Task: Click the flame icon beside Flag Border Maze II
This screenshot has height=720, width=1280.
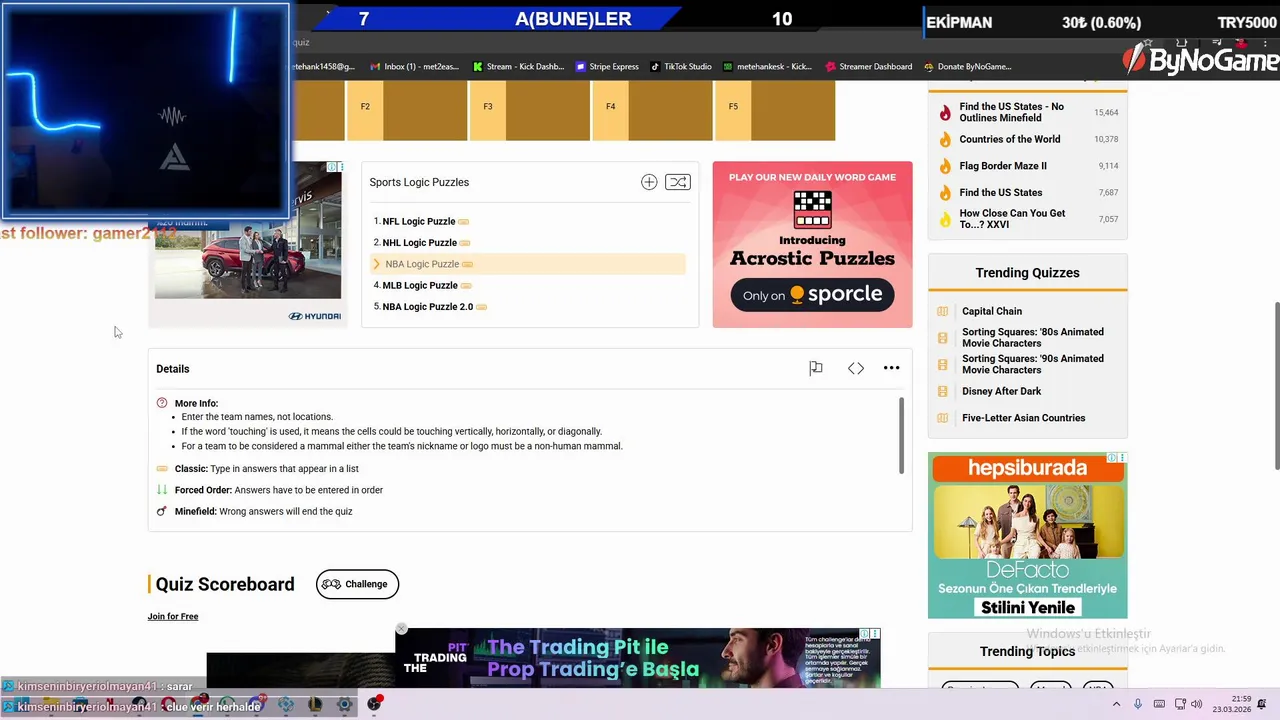Action: pos(945,166)
